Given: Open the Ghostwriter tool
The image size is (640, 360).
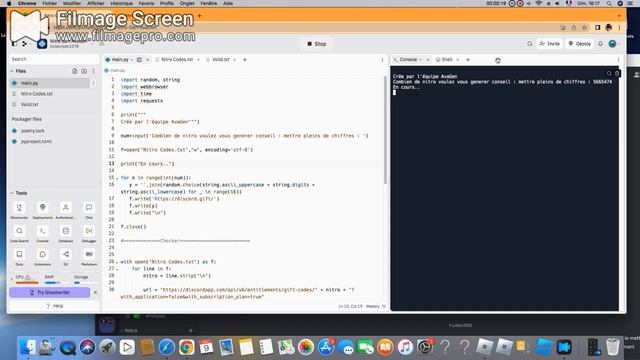Looking at the screenshot, I should tap(19, 211).
